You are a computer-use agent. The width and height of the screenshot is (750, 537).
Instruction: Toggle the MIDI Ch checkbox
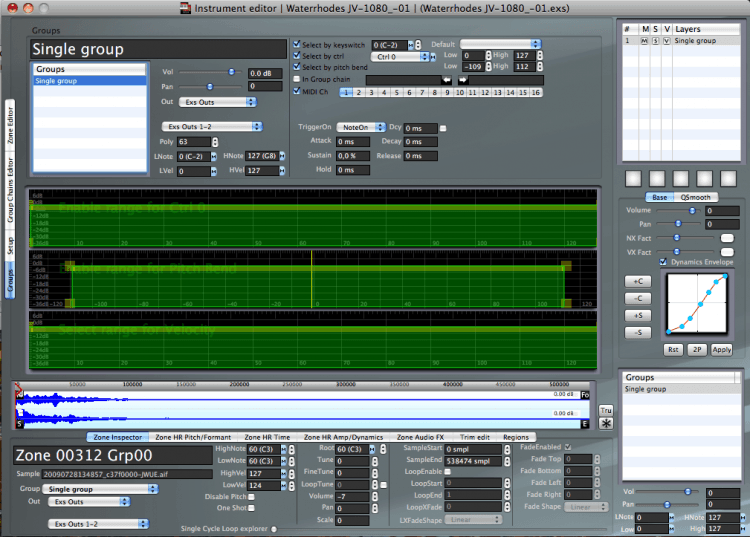(x=297, y=91)
